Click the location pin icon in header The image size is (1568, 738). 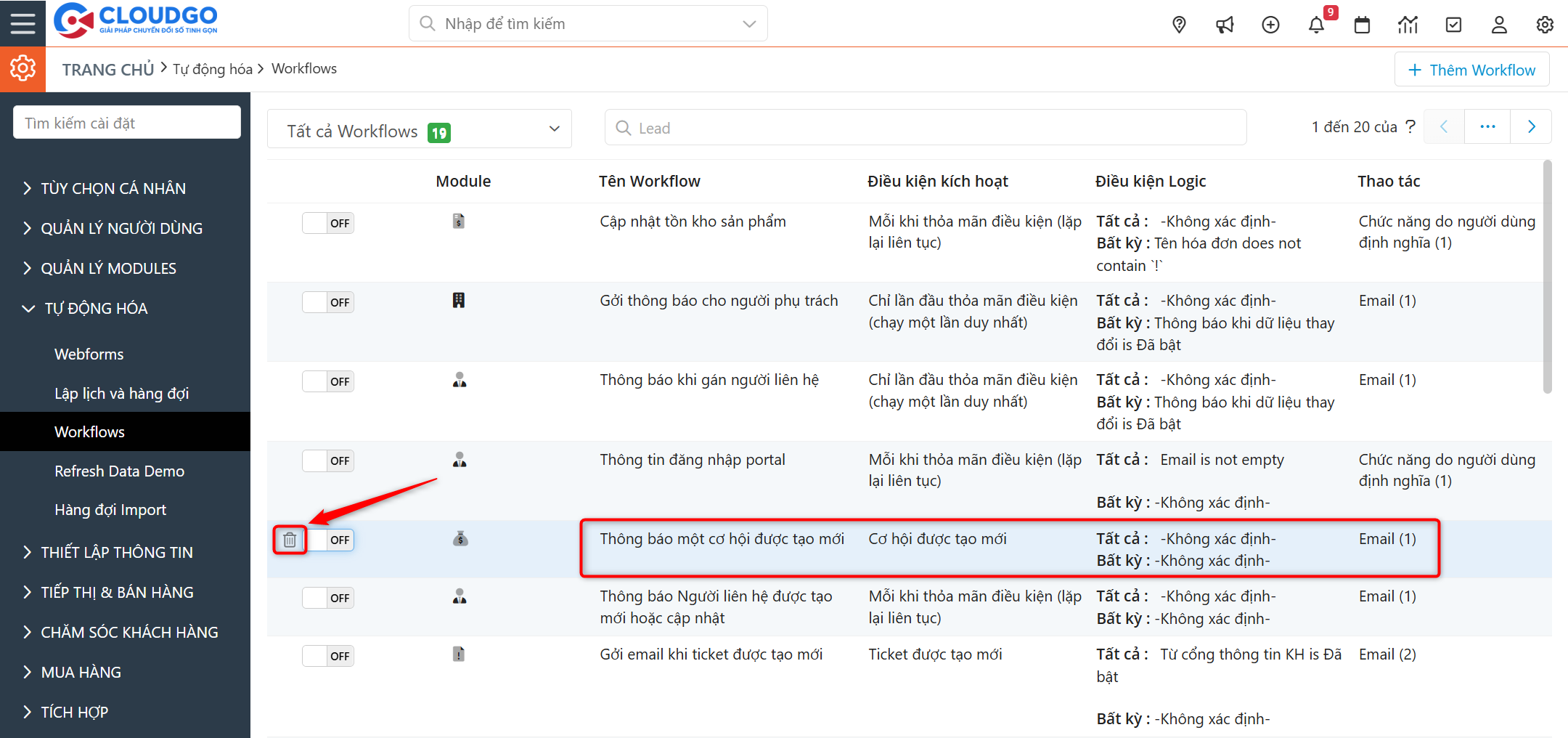pyautogui.click(x=1179, y=25)
